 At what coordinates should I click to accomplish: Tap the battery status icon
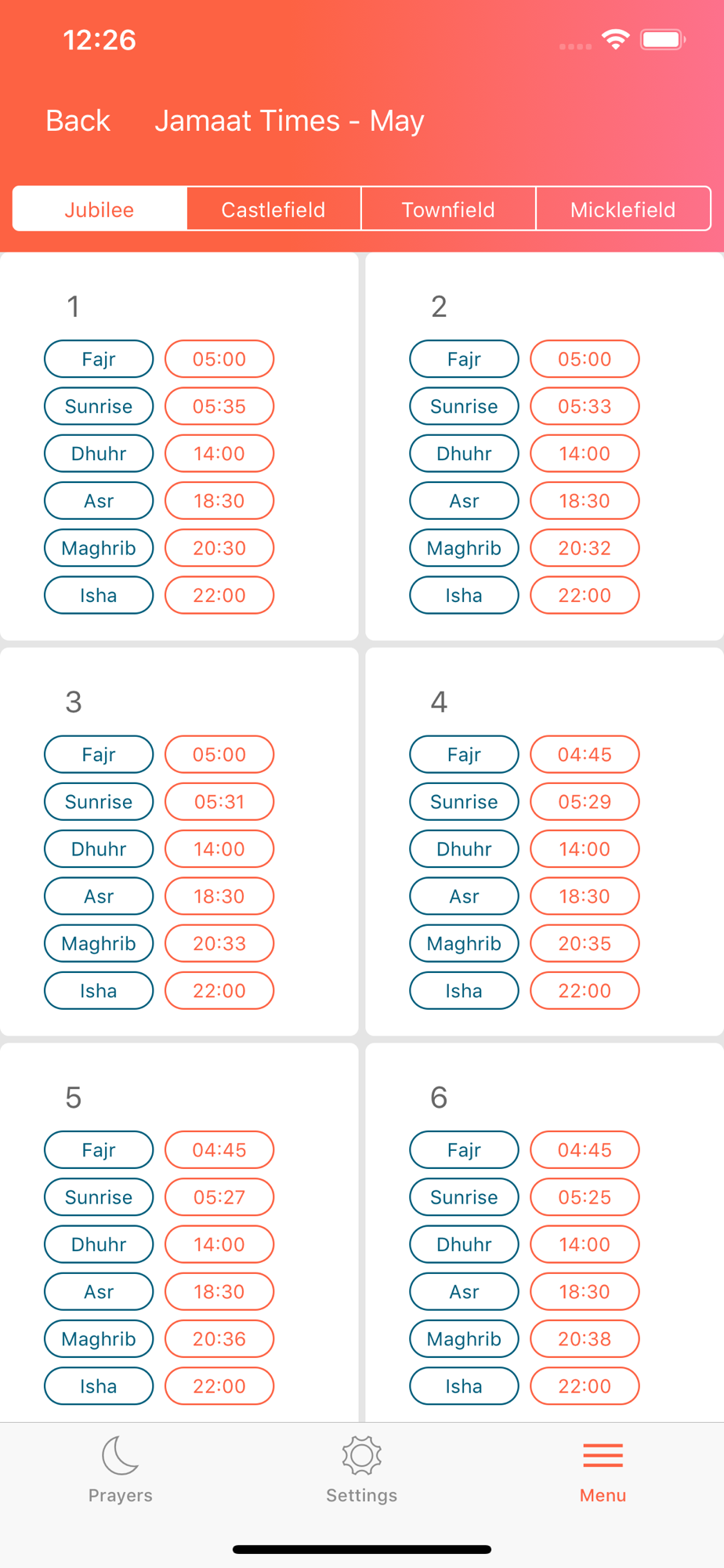click(x=663, y=39)
